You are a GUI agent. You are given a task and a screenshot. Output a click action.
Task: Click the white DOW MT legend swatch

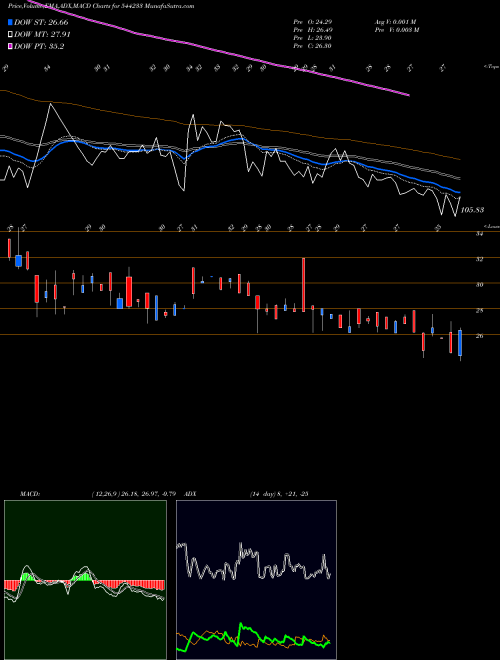tap(11, 35)
